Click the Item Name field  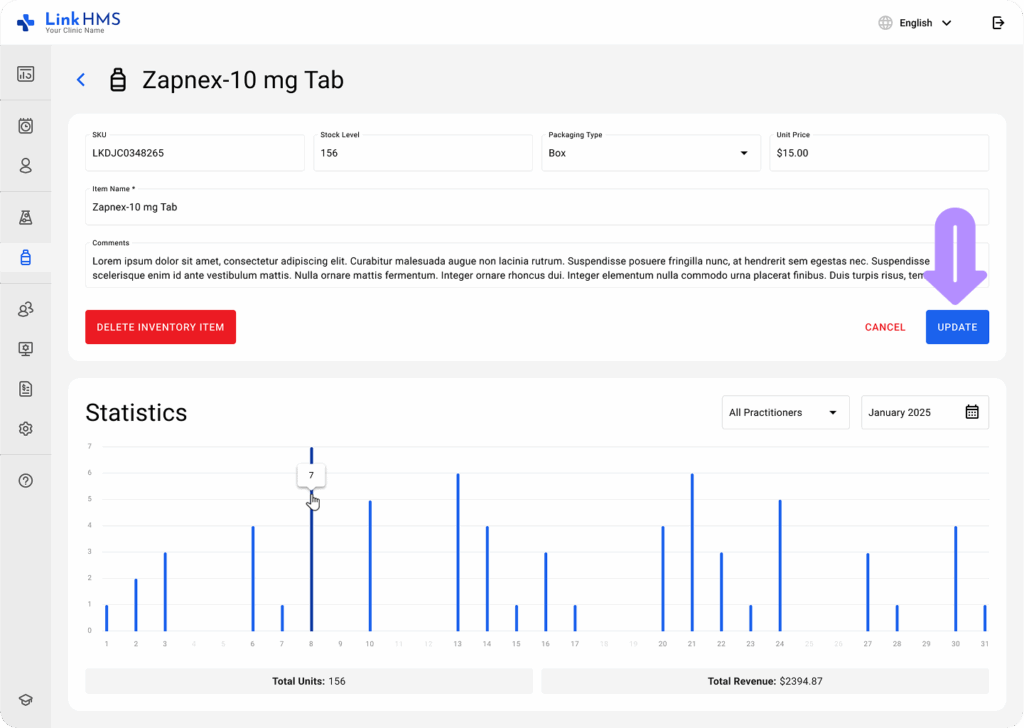point(537,207)
